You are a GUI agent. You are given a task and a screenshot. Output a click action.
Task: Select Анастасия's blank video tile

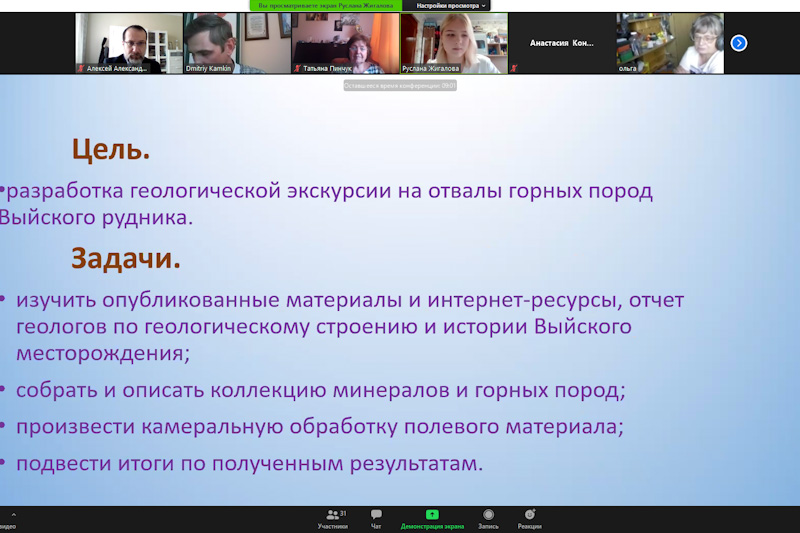pos(561,43)
